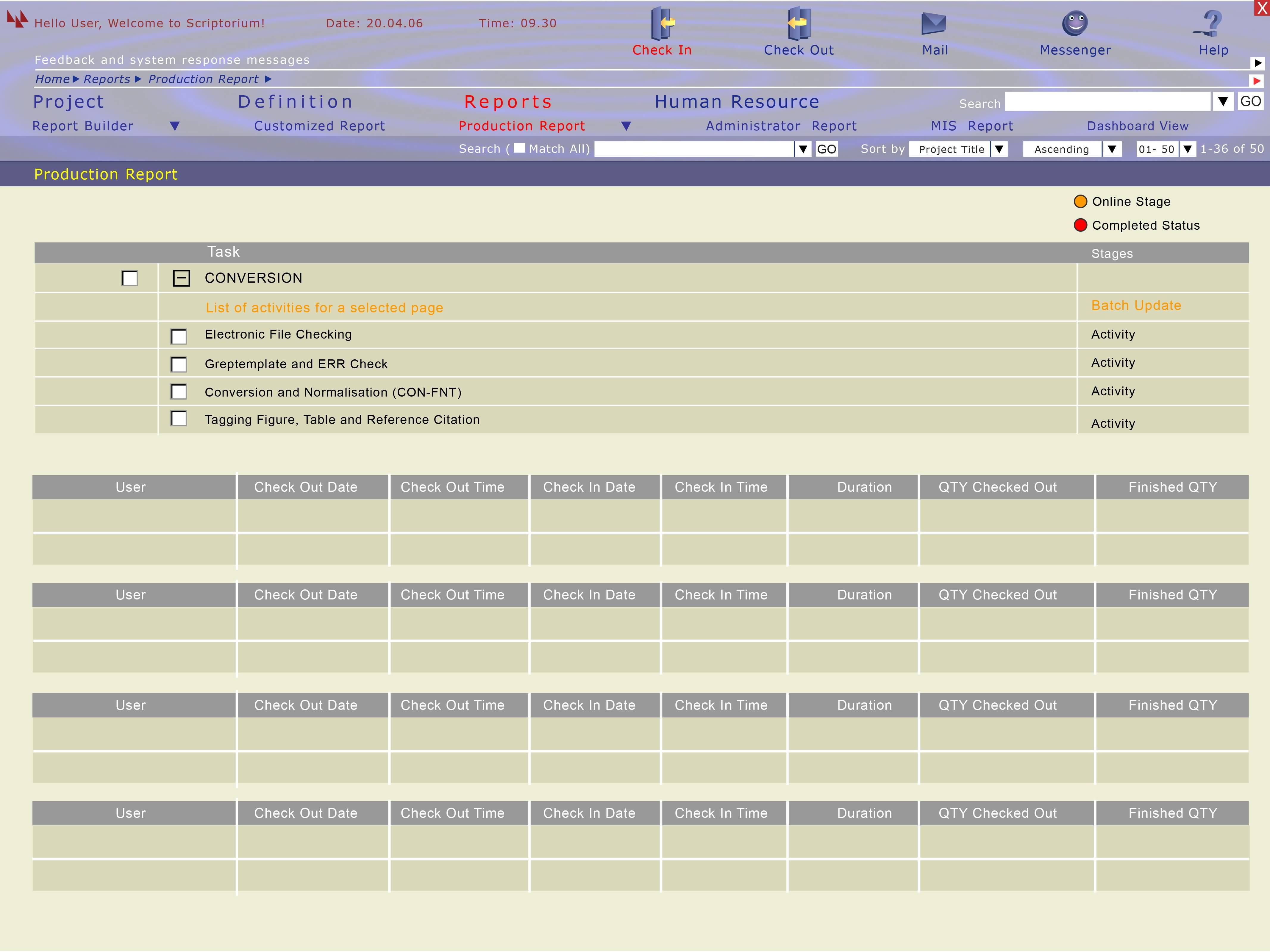Click the red arrow on breadcrumb bar
Viewport: 1270px width, 952px height.
(x=1257, y=81)
